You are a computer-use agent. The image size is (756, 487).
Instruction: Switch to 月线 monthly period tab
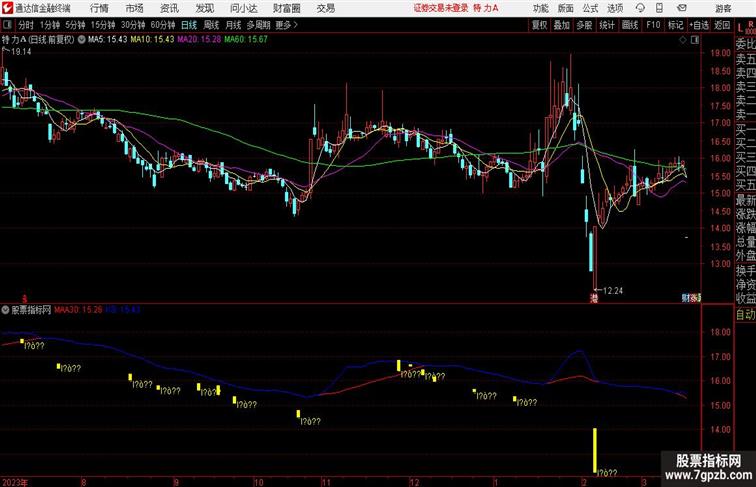[233, 25]
